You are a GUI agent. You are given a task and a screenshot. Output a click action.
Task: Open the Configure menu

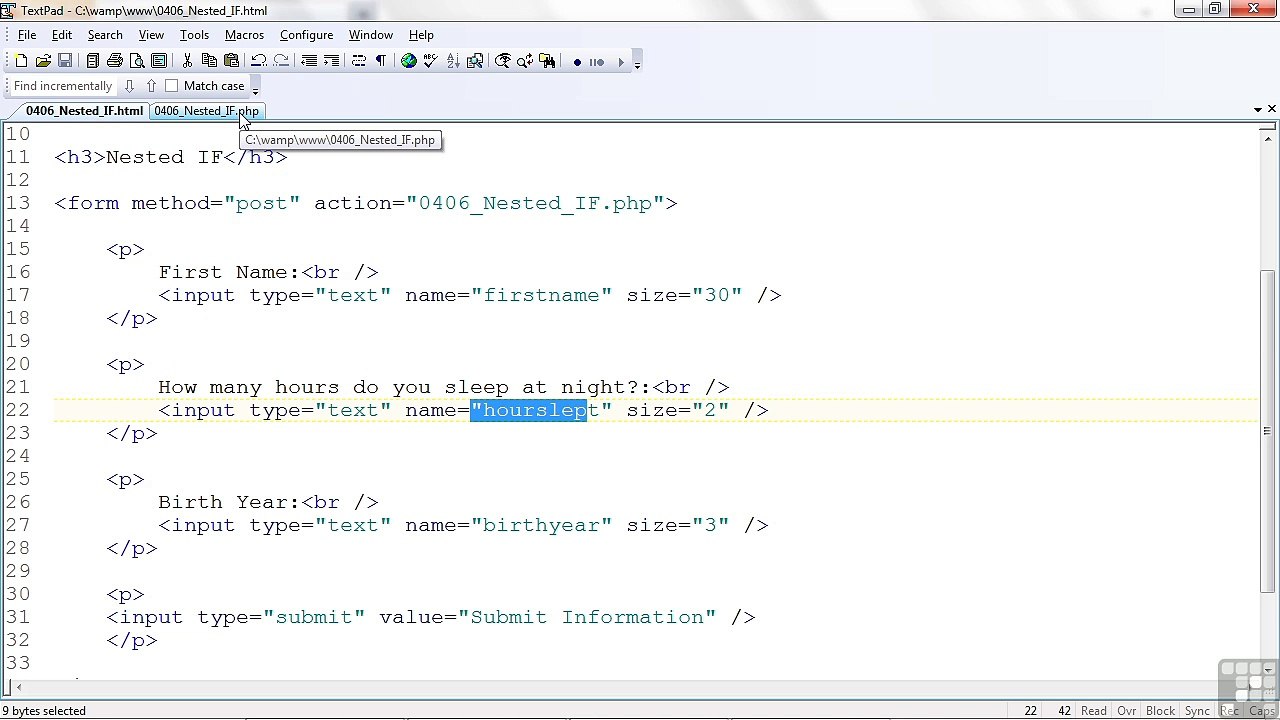coord(306,35)
